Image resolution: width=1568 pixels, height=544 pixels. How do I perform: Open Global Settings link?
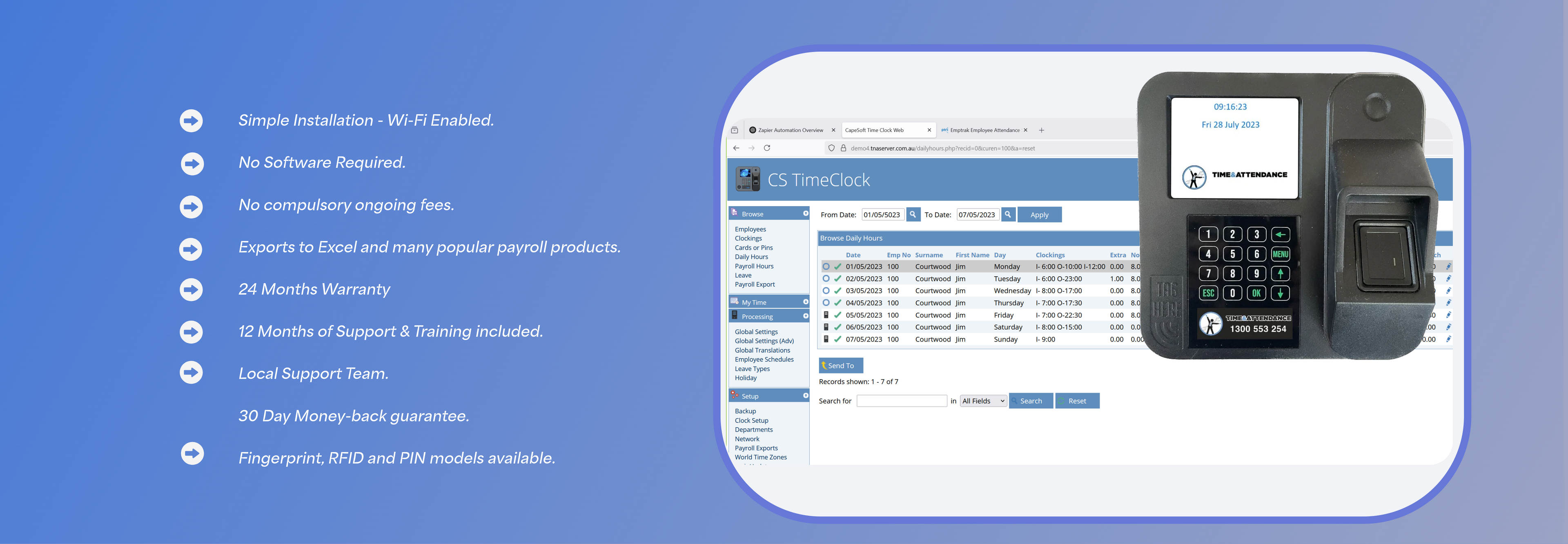pyautogui.click(x=756, y=332)
